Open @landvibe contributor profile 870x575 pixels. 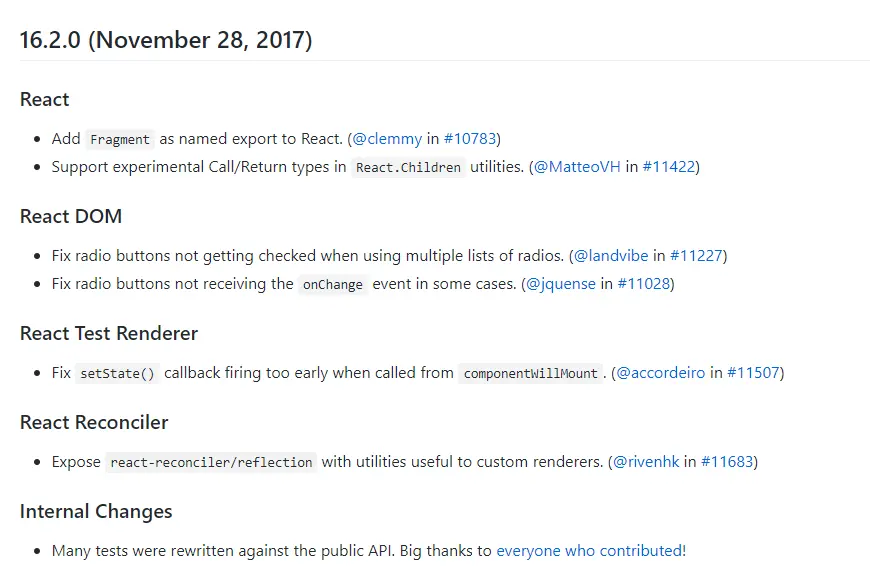tap(611, 256)
